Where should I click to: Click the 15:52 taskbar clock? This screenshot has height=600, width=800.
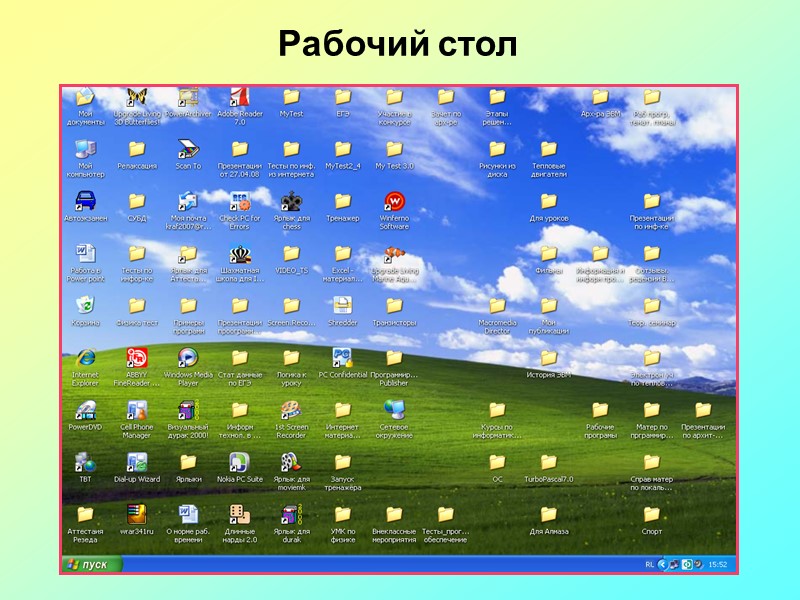click(718, 564)
